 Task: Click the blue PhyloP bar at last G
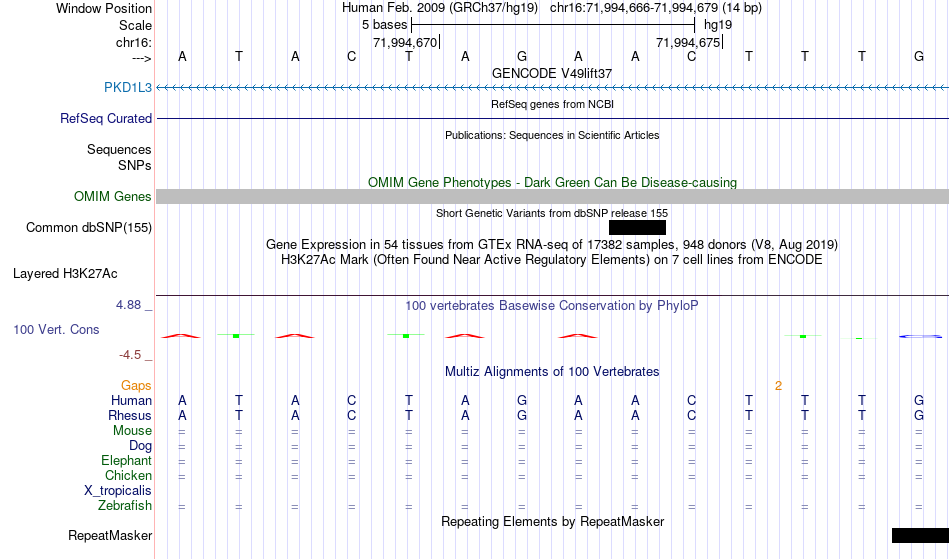pos(920,336)
